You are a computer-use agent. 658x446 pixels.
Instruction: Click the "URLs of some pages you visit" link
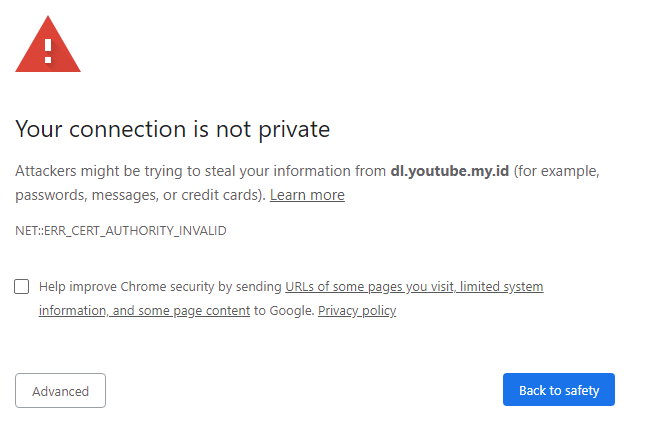pos(369,287)
